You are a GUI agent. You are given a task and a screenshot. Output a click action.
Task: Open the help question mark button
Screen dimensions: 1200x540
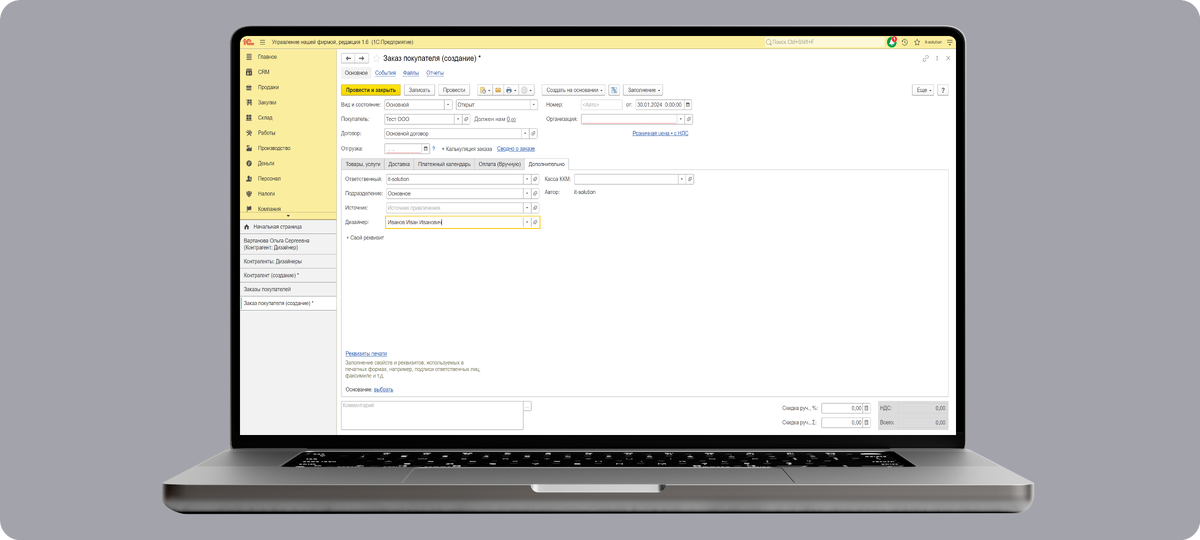(943, 90)
